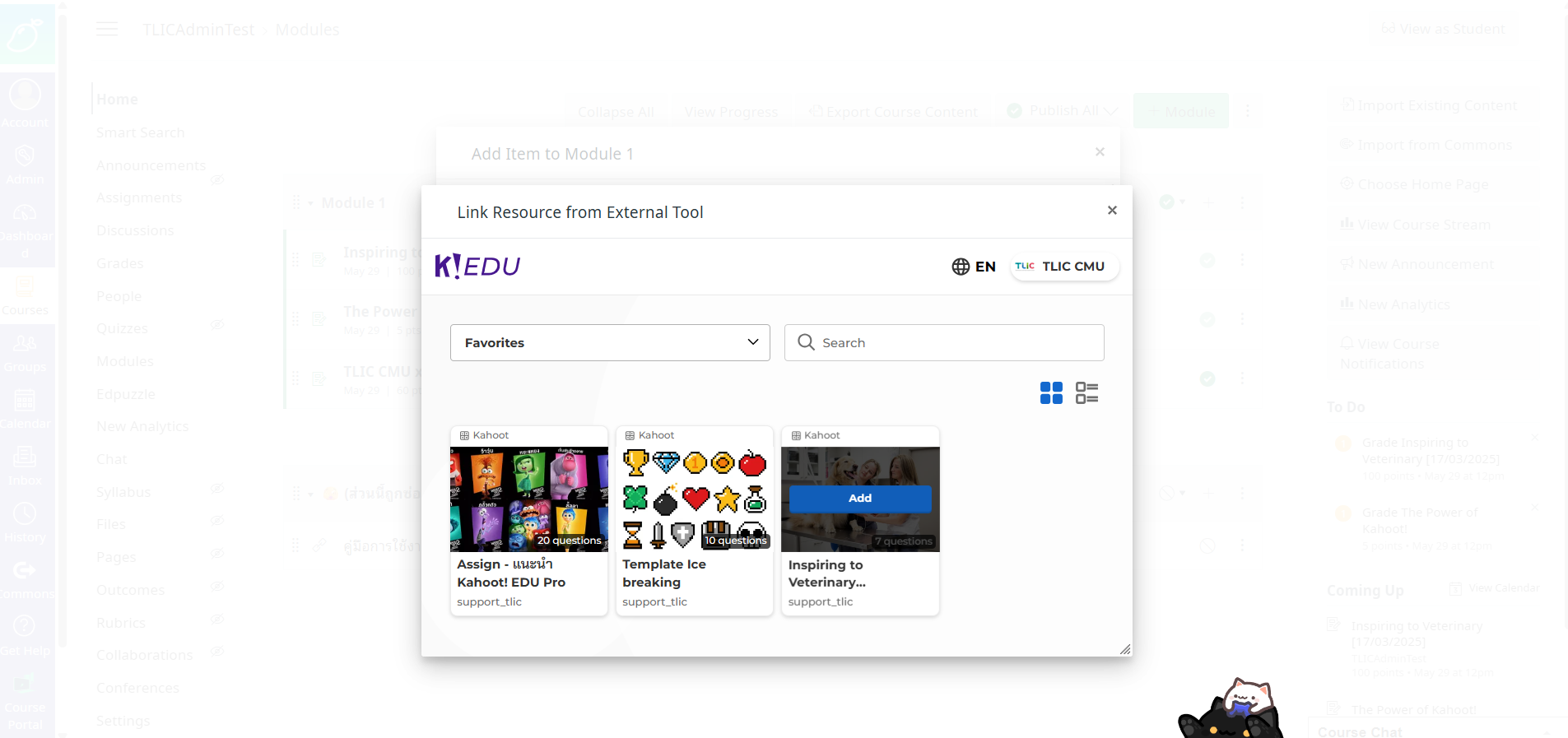Focus the Search input field
1568x738 pixels.
(x=955, y=342)
